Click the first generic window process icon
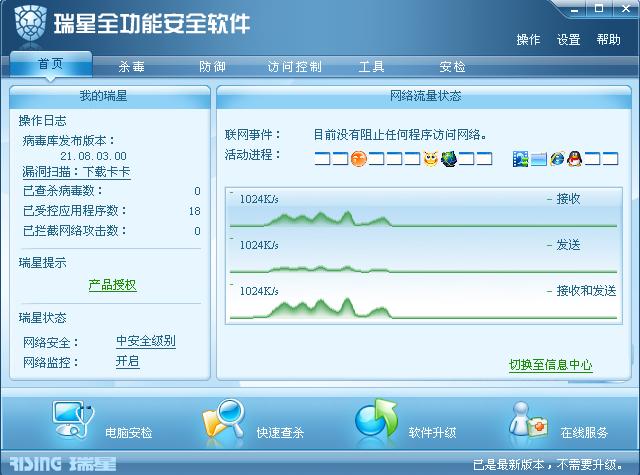Screen dimensions: 640x475 tap(322, 159)
